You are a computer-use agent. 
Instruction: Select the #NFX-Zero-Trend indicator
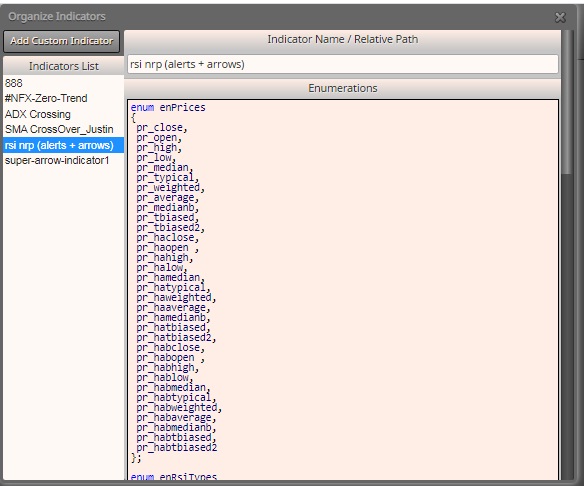tap(63, 98)
